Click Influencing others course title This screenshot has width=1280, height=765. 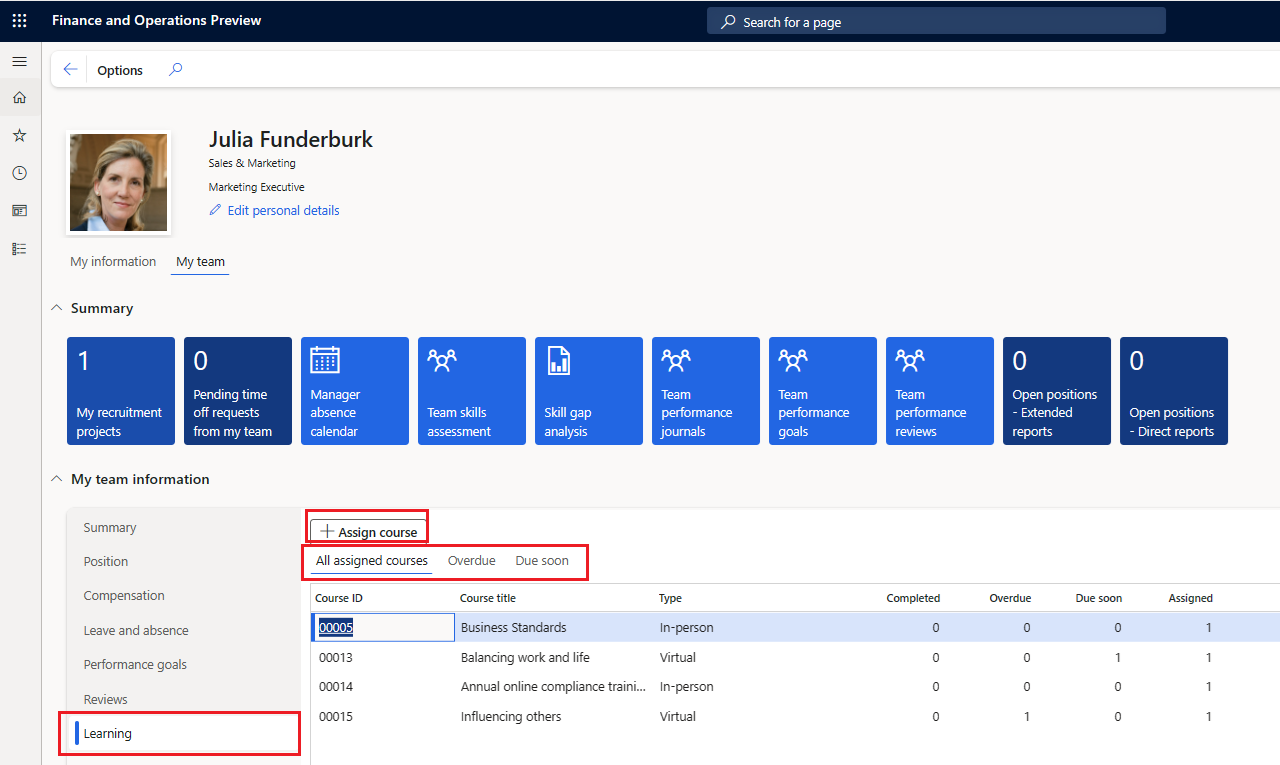click(511, 716)
